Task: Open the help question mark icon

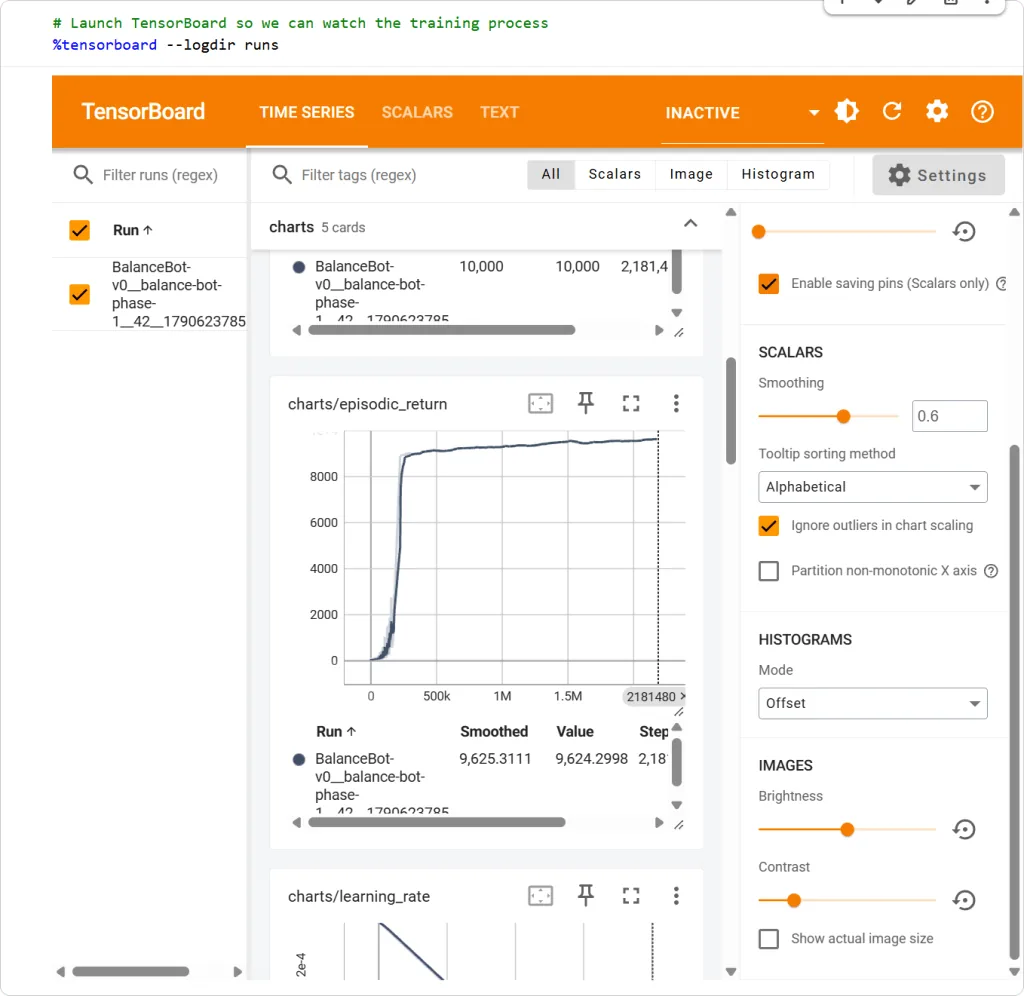Action: (982, 112)
